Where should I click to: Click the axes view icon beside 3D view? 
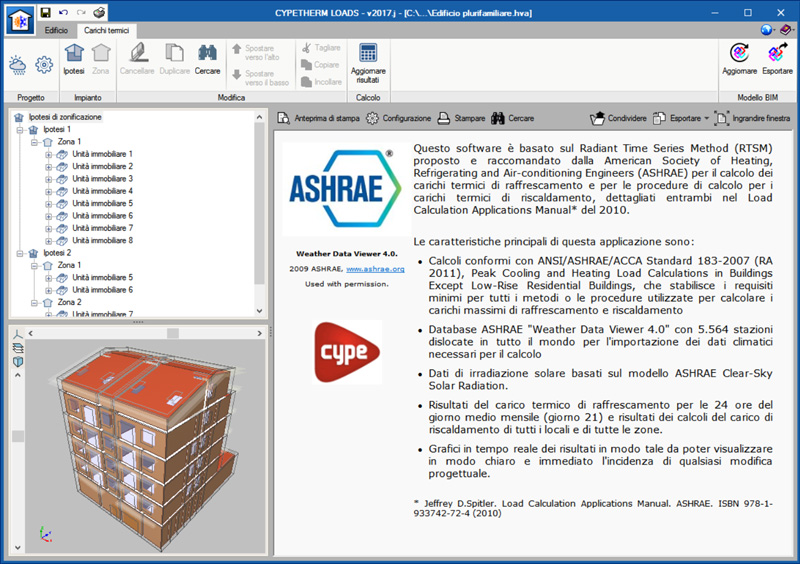click(x=18, y=334)
